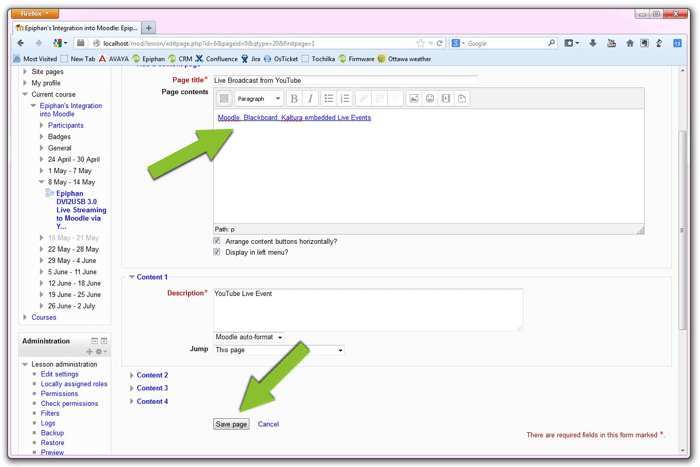Toggle bold formatting in the editor
The image size is (700, 467).
pyautogui.click(x=294, y=99)
